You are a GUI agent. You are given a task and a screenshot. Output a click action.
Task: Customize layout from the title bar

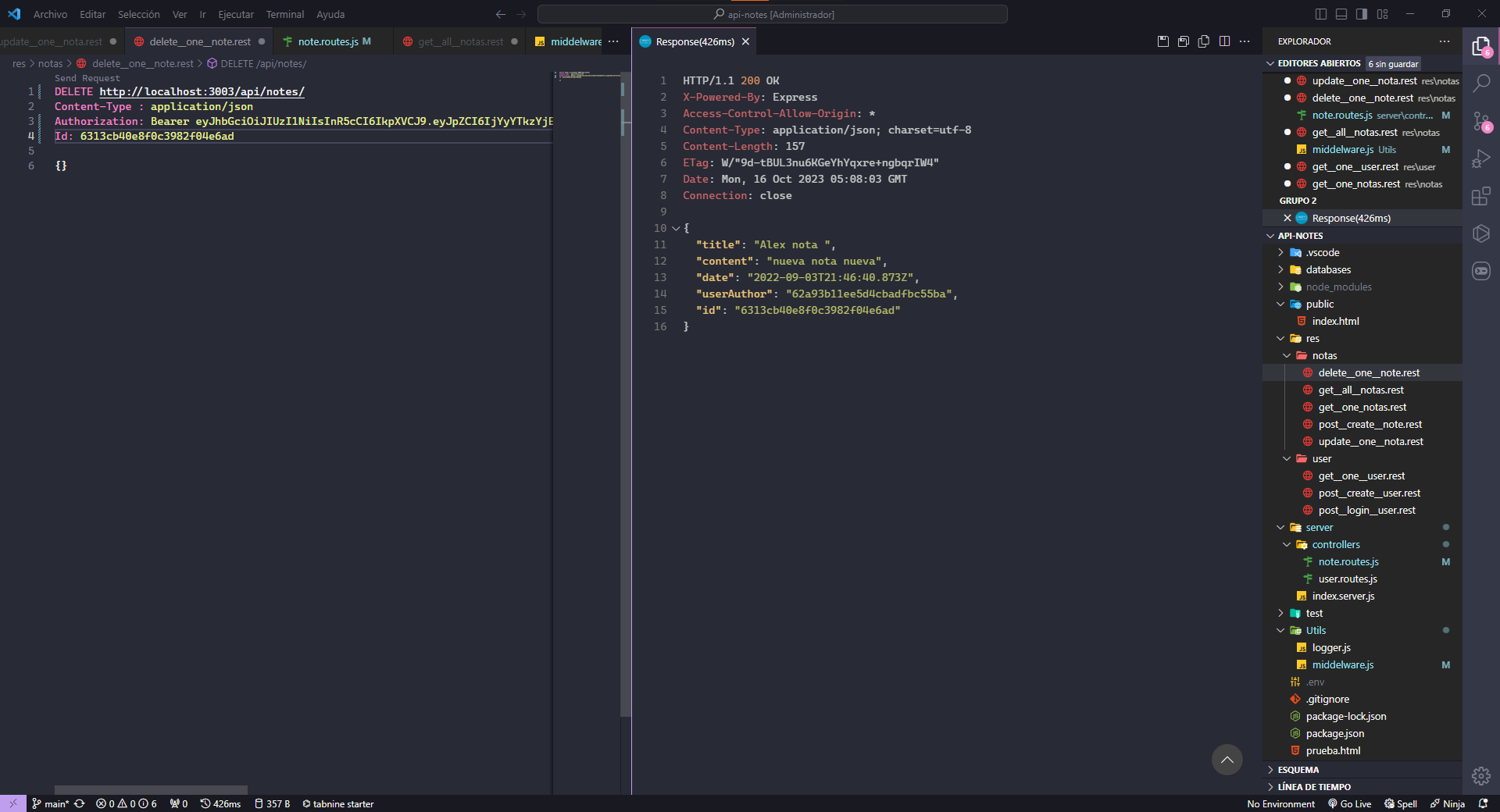coord(1382,14)
